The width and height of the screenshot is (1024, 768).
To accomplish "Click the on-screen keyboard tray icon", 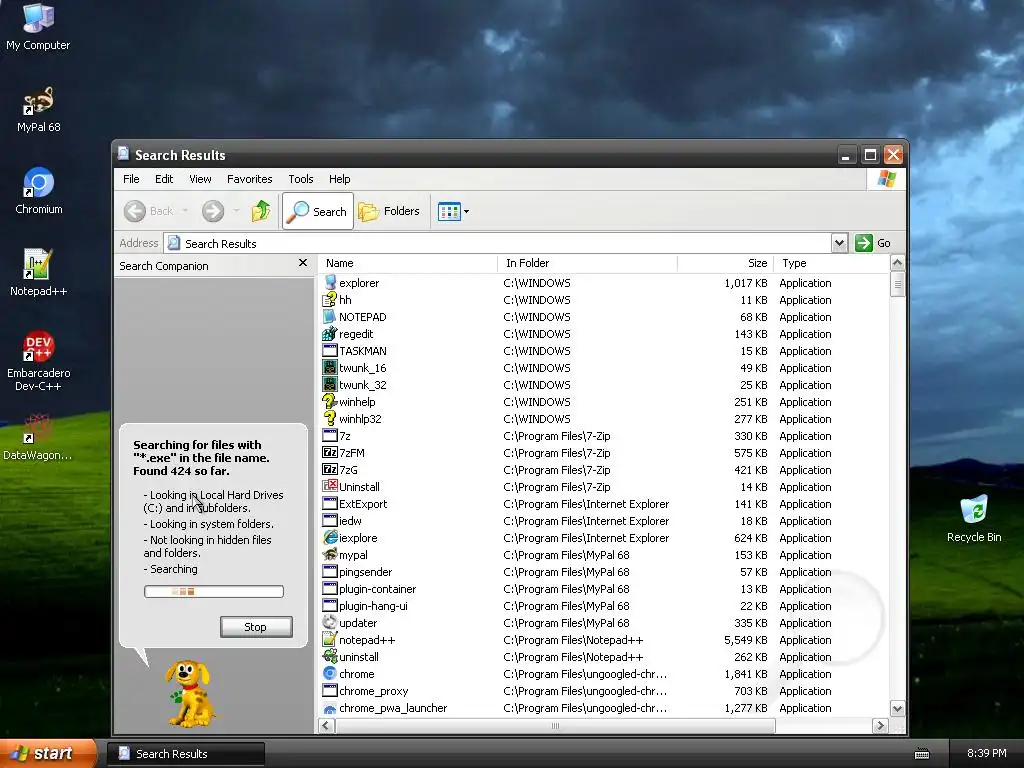I will (921, 754).
